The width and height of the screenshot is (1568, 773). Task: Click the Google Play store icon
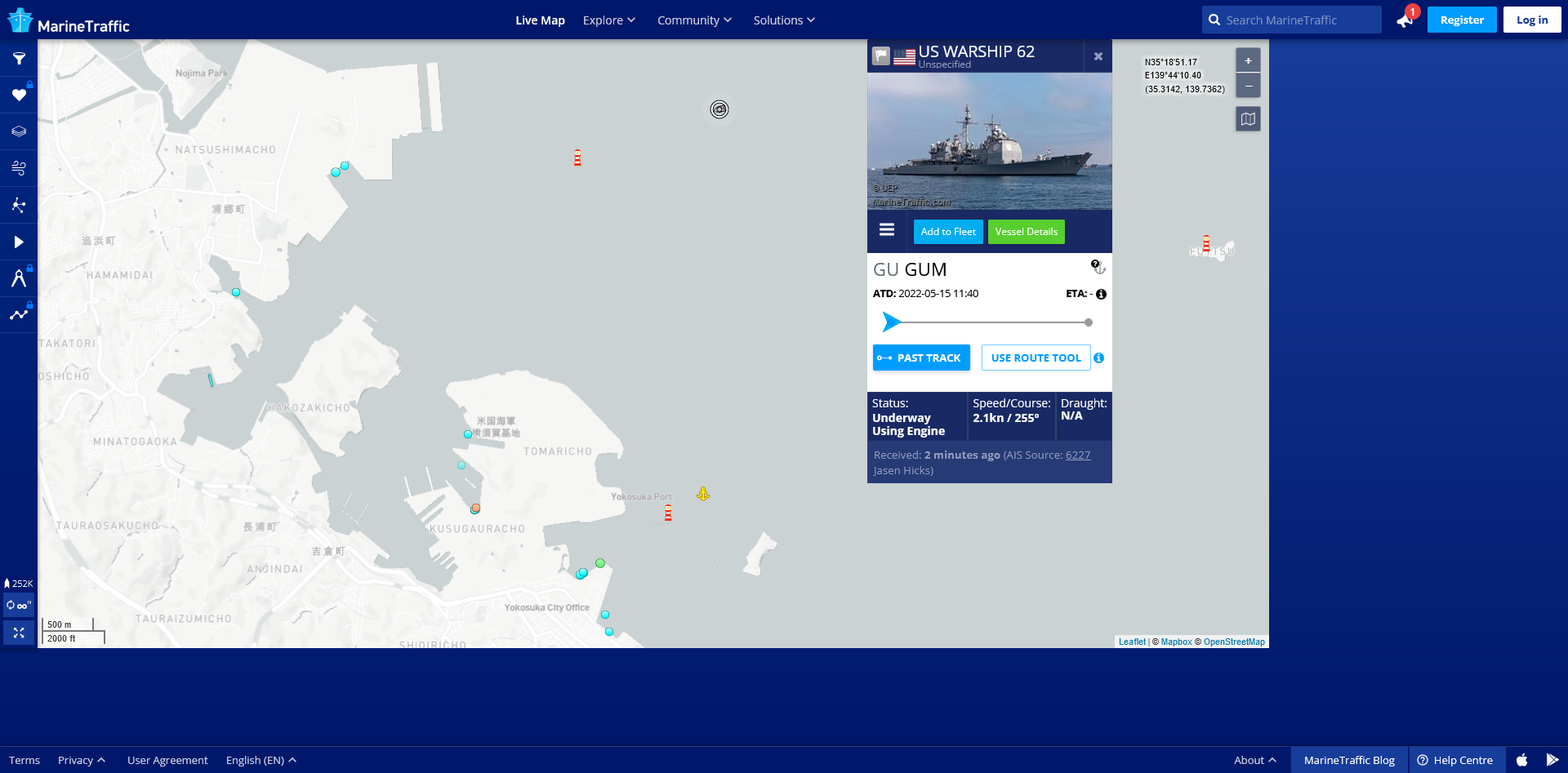click(x=1552, y=760)
